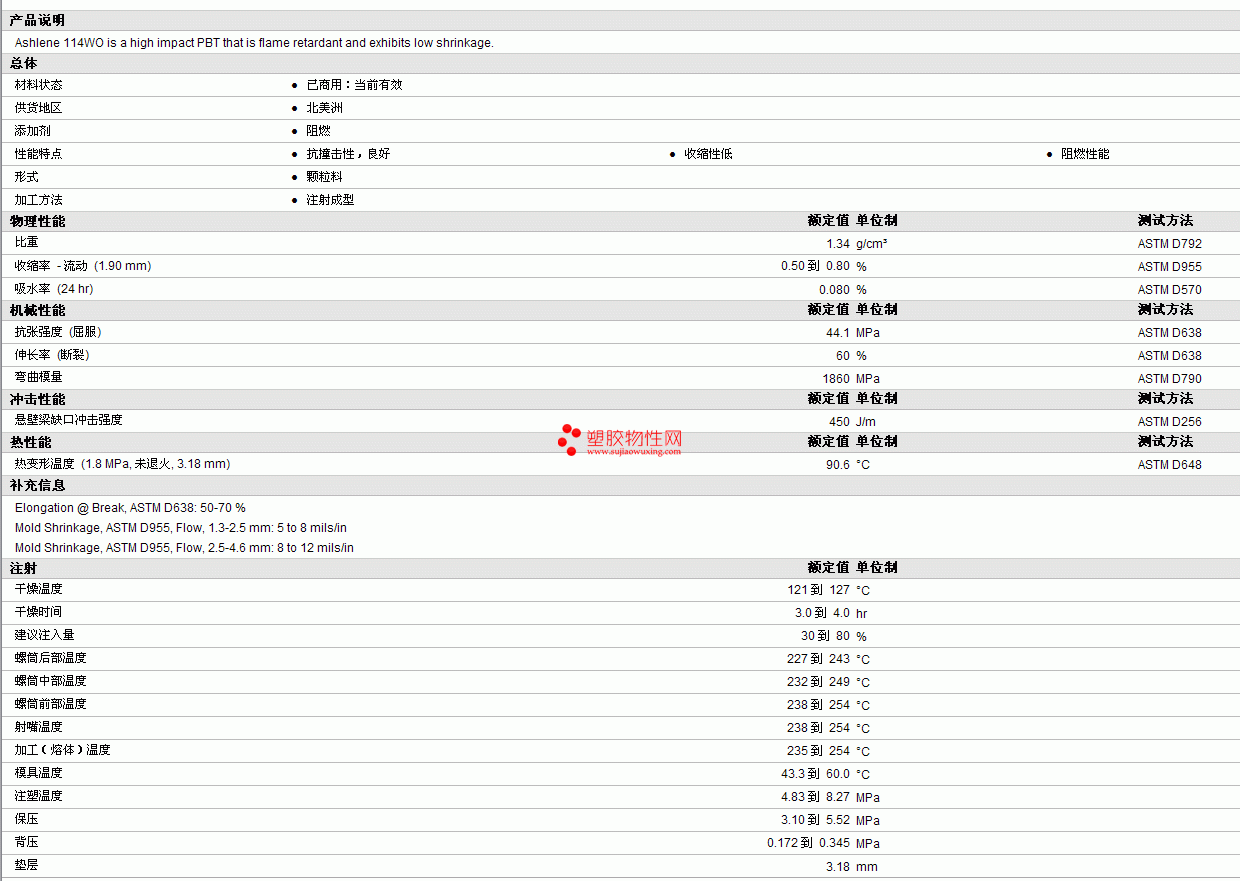Select the Elongation @ Break note line
The image size is (1240, 881).
(x=130, y=508)
